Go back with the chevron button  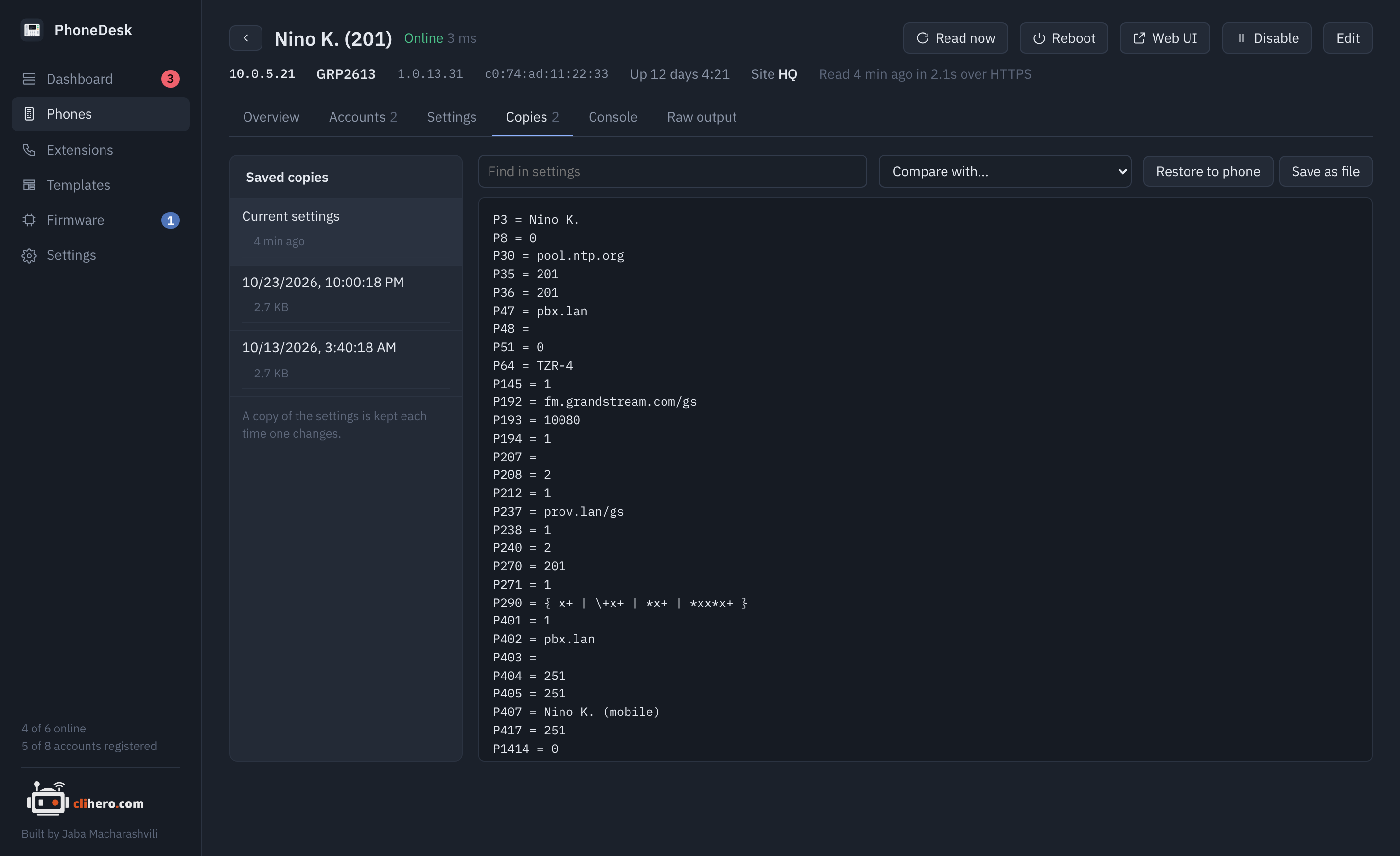coord(245,38)
